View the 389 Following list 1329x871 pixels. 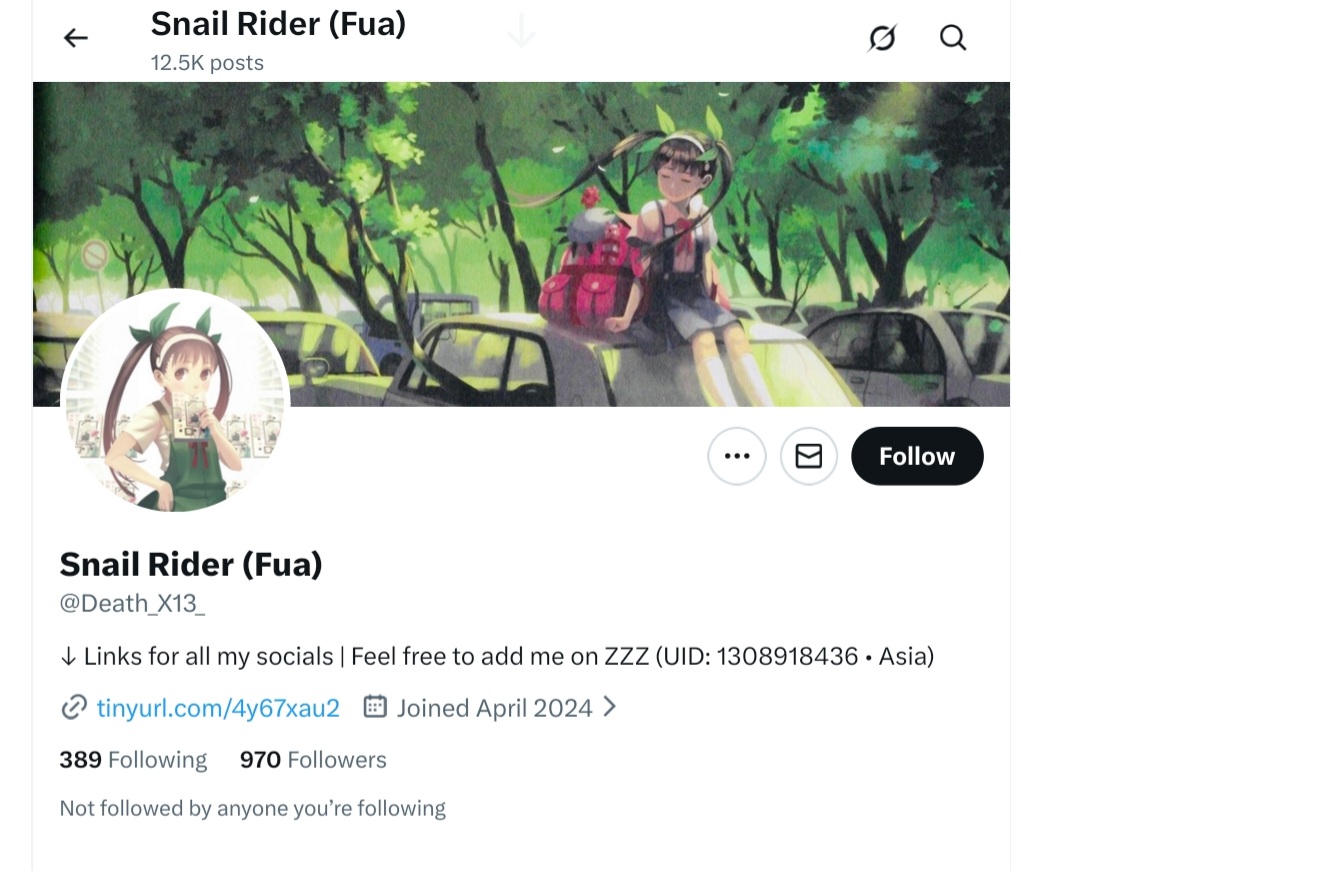pyautogui.click(x=133, y=760)
